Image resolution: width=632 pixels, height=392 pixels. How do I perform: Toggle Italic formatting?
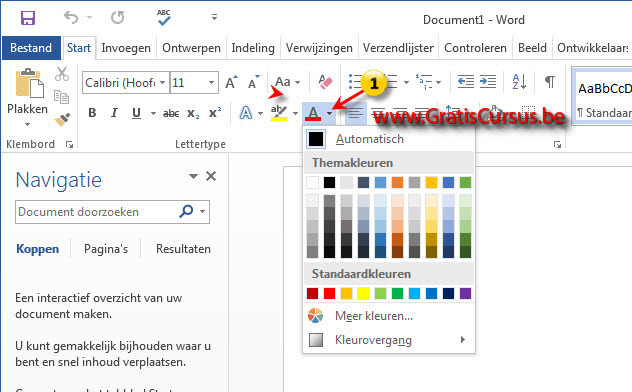pos(114,113)
